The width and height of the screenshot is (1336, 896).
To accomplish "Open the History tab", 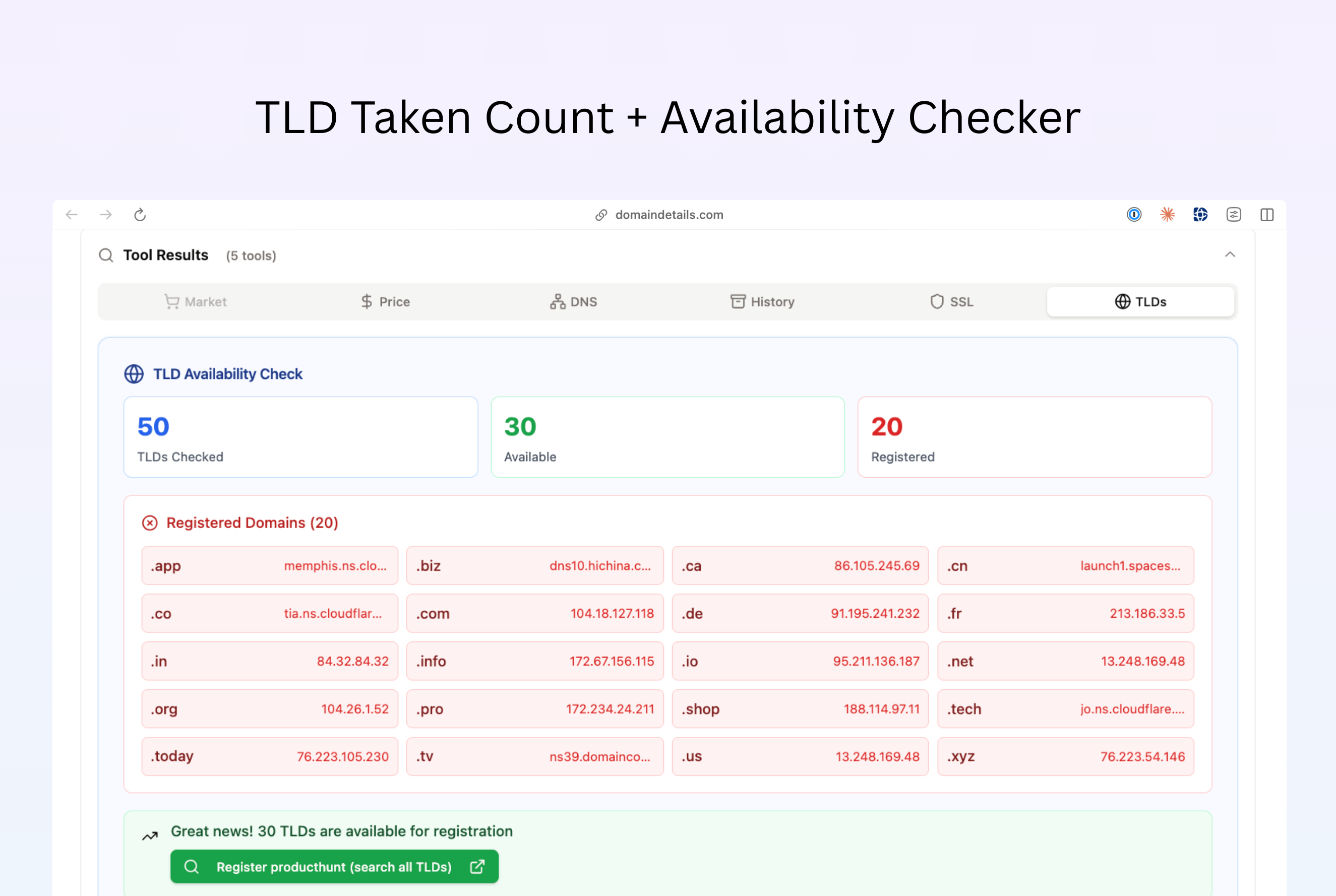I will 763,302.
